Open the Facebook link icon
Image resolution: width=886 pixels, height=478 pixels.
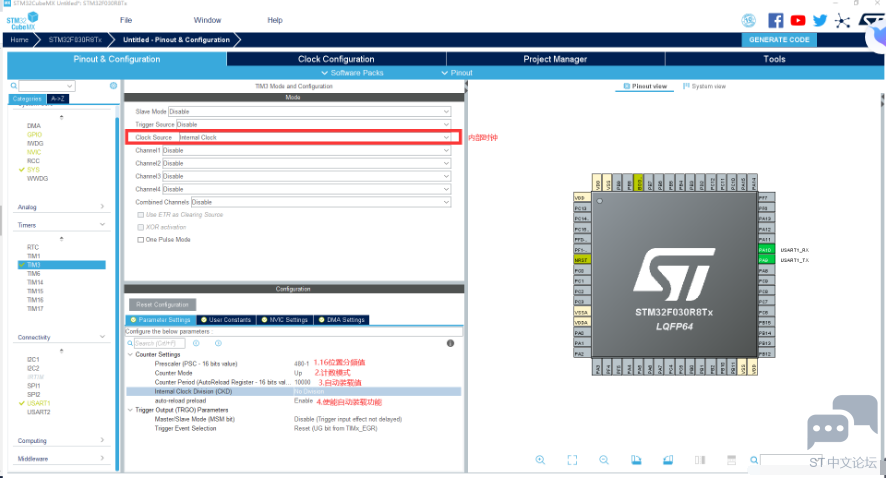(776, 21)
